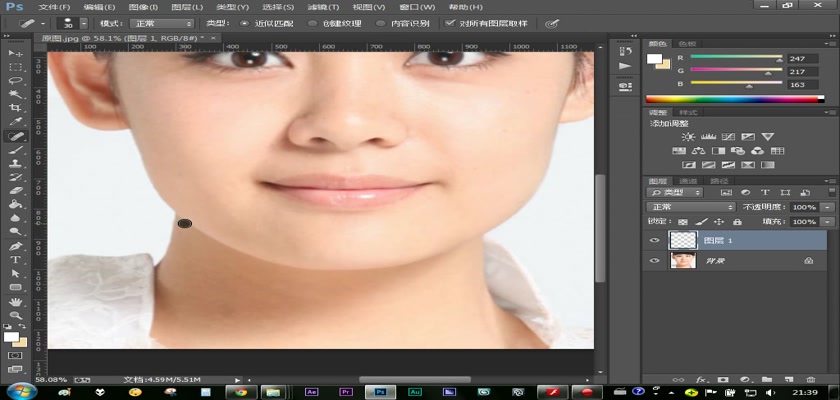840x400 pixels.
Task: Select the Rectangular Marquee tool
Action: coord(16,67)
